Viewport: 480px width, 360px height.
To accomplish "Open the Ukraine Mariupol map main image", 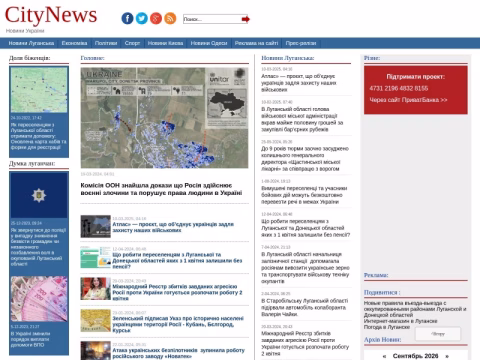I will click(164, 118).
